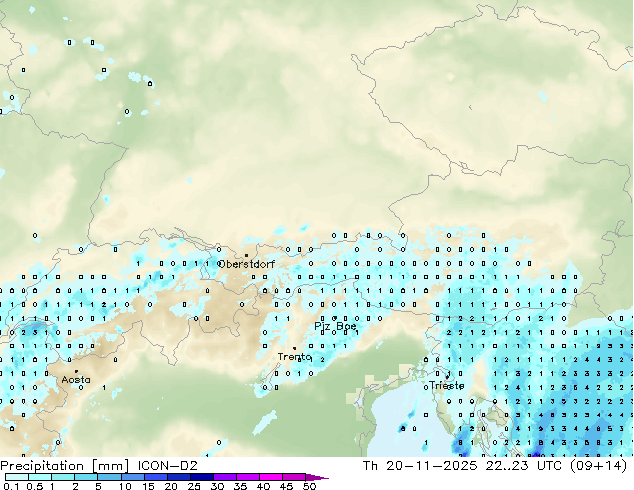Click the "(09+14)" forecast run text
The height and width of the screenshot is (490, 634).
pyautogui.click(x=598, y=466)
